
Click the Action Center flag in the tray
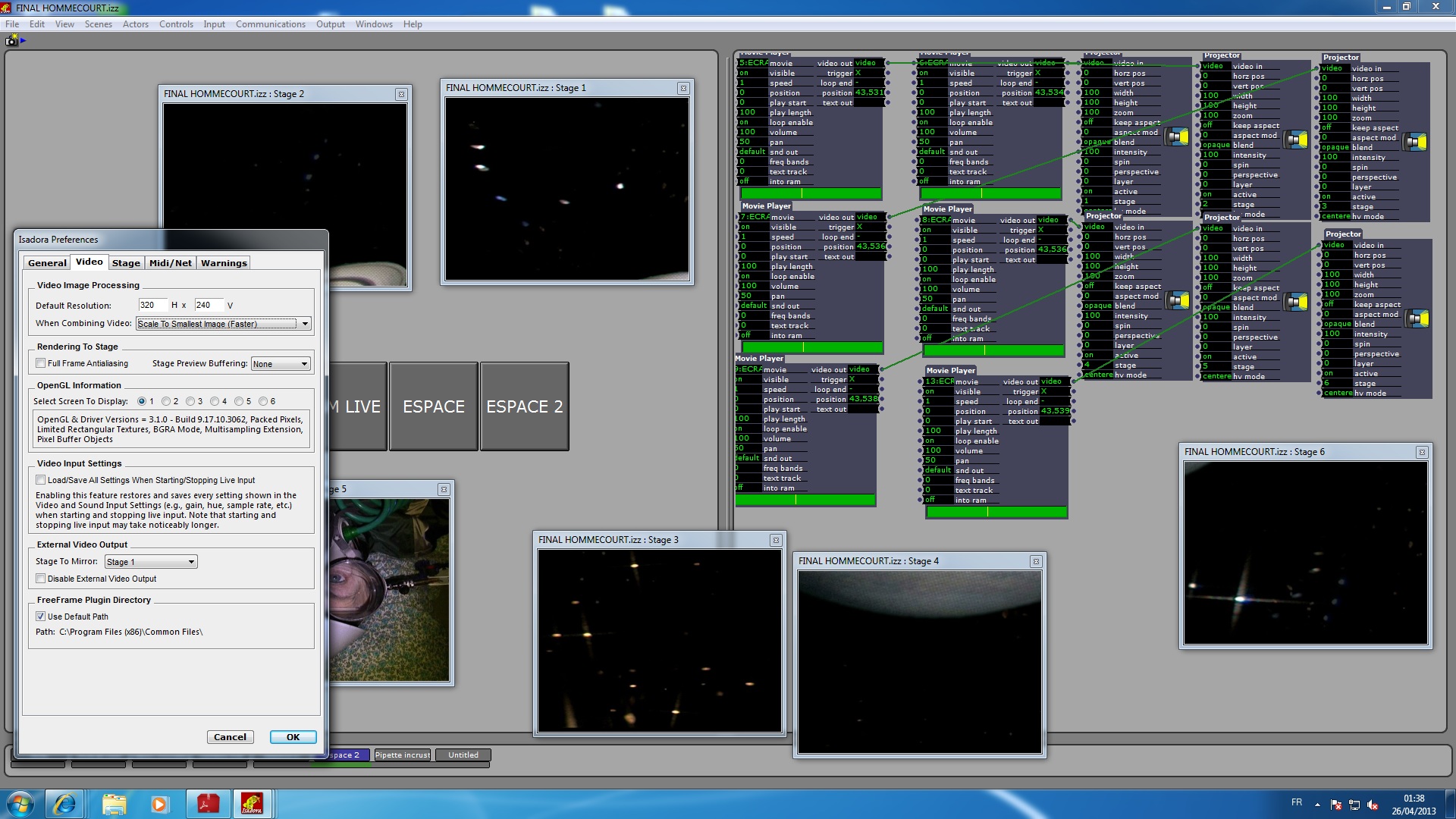[1336, 805]
